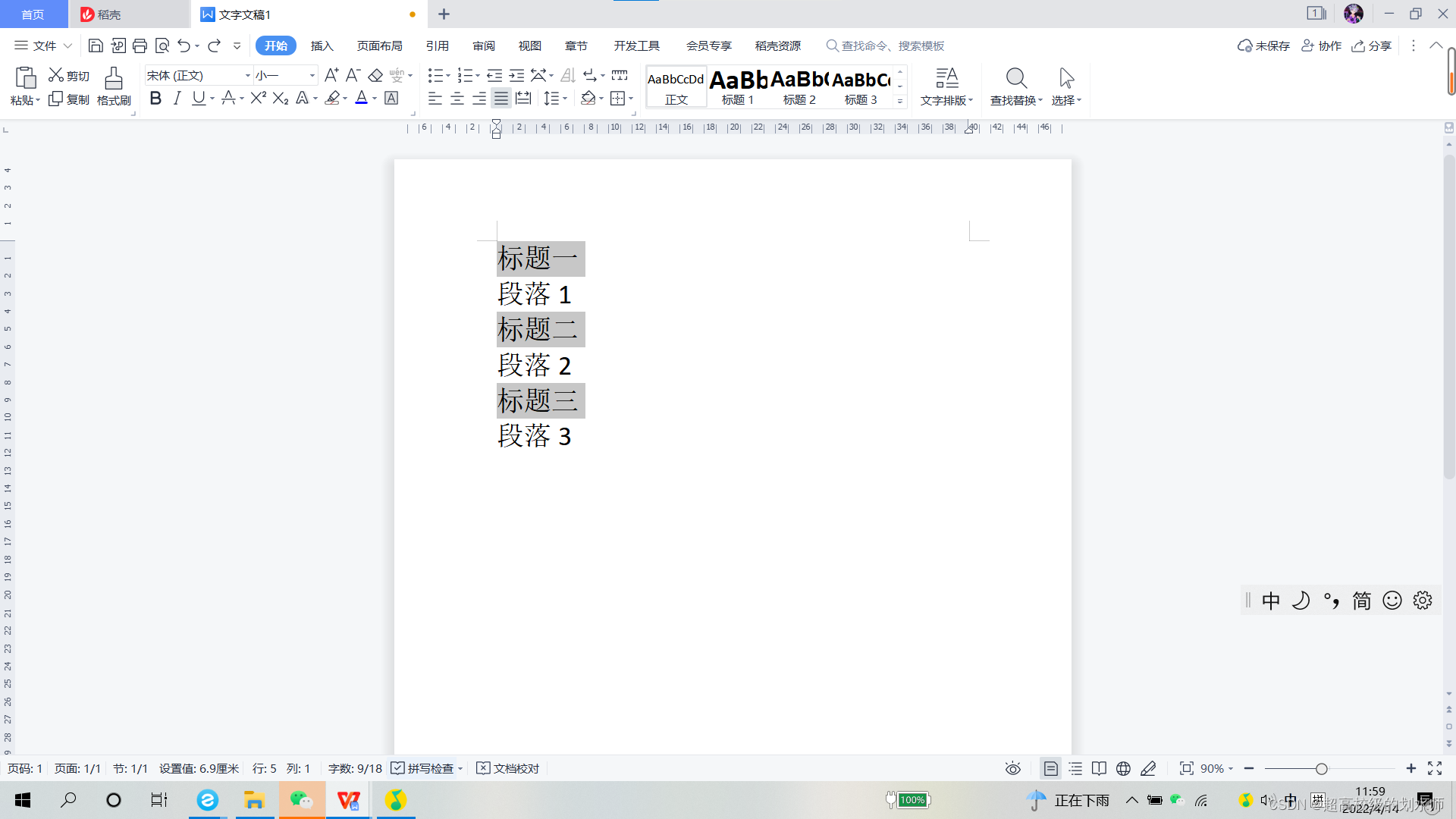Toggle italic formatting
1456x819 pixels.
click(x=177, y=99)
